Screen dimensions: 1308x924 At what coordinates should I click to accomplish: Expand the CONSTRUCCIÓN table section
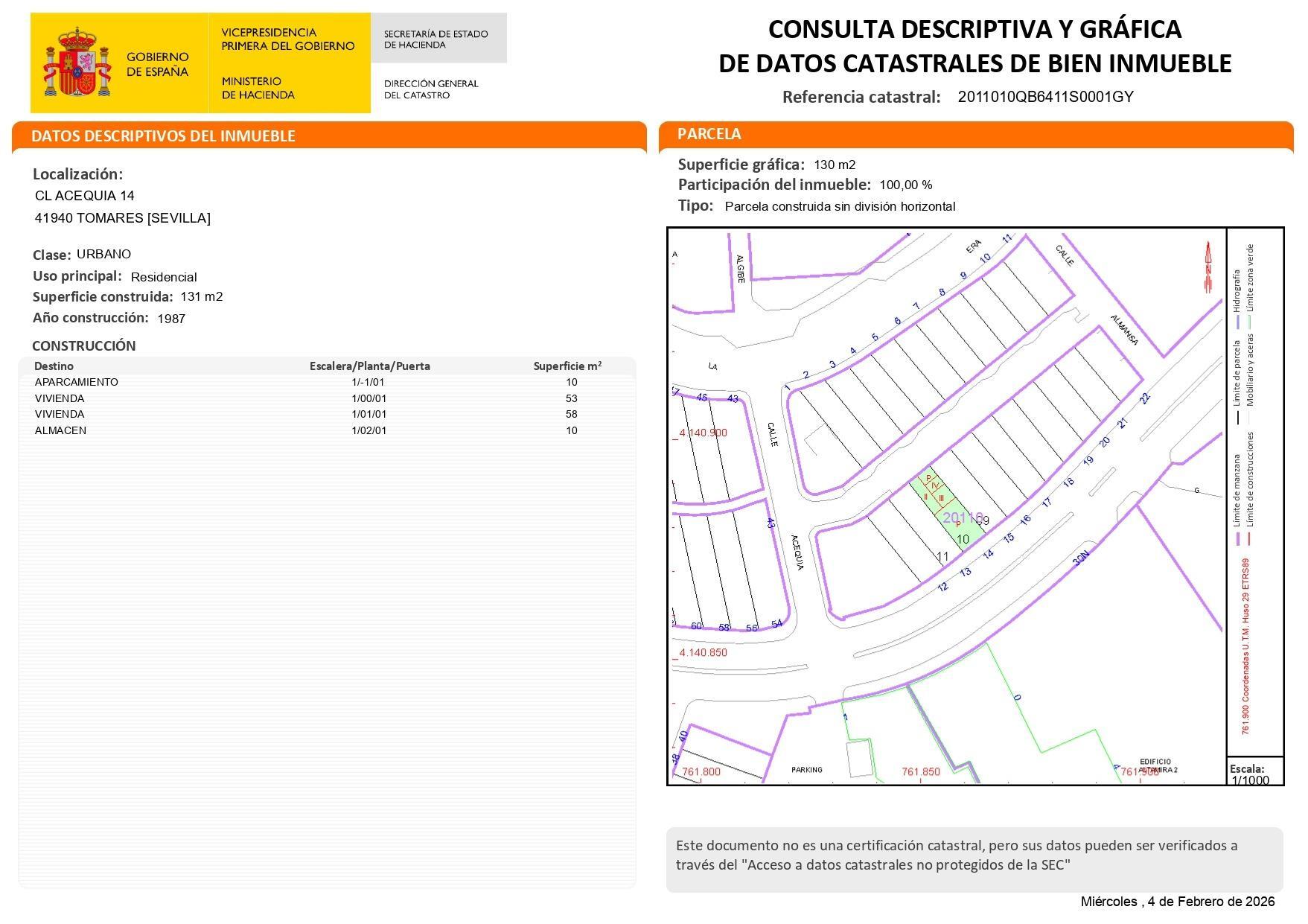pos(83,345)
